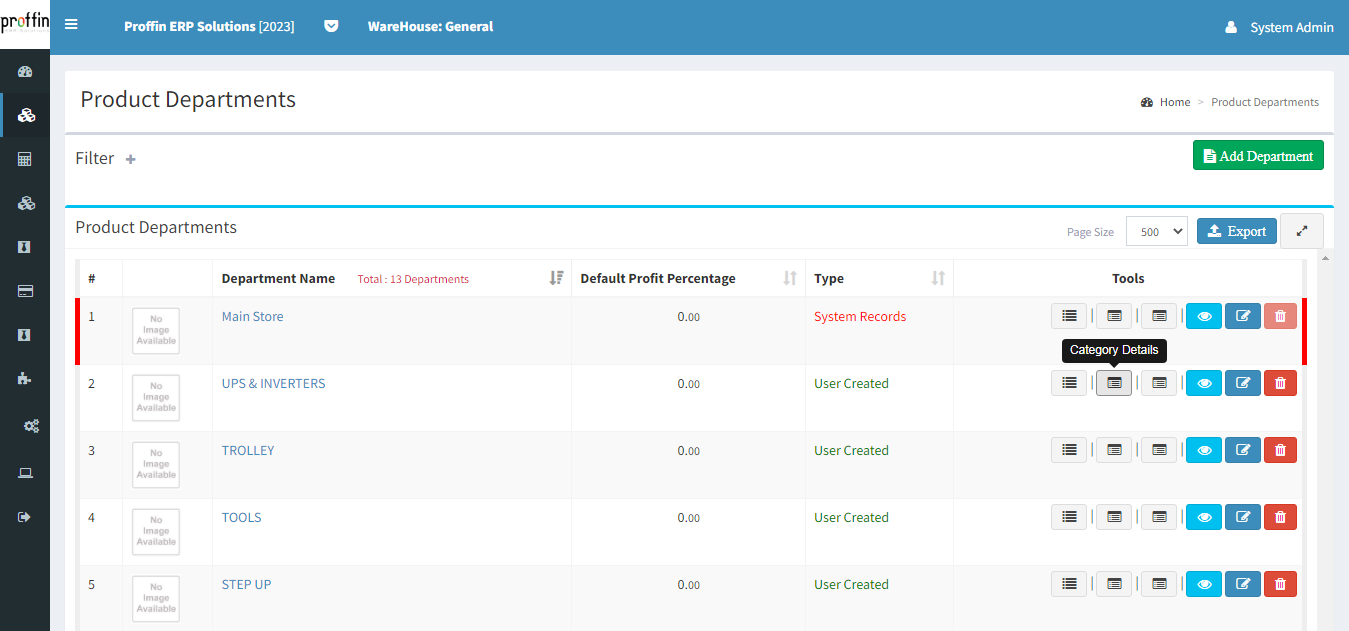This screenshot has width=1349, height=631.
Task: Sort by Type column arrow
Action: (x=938, y=278)
